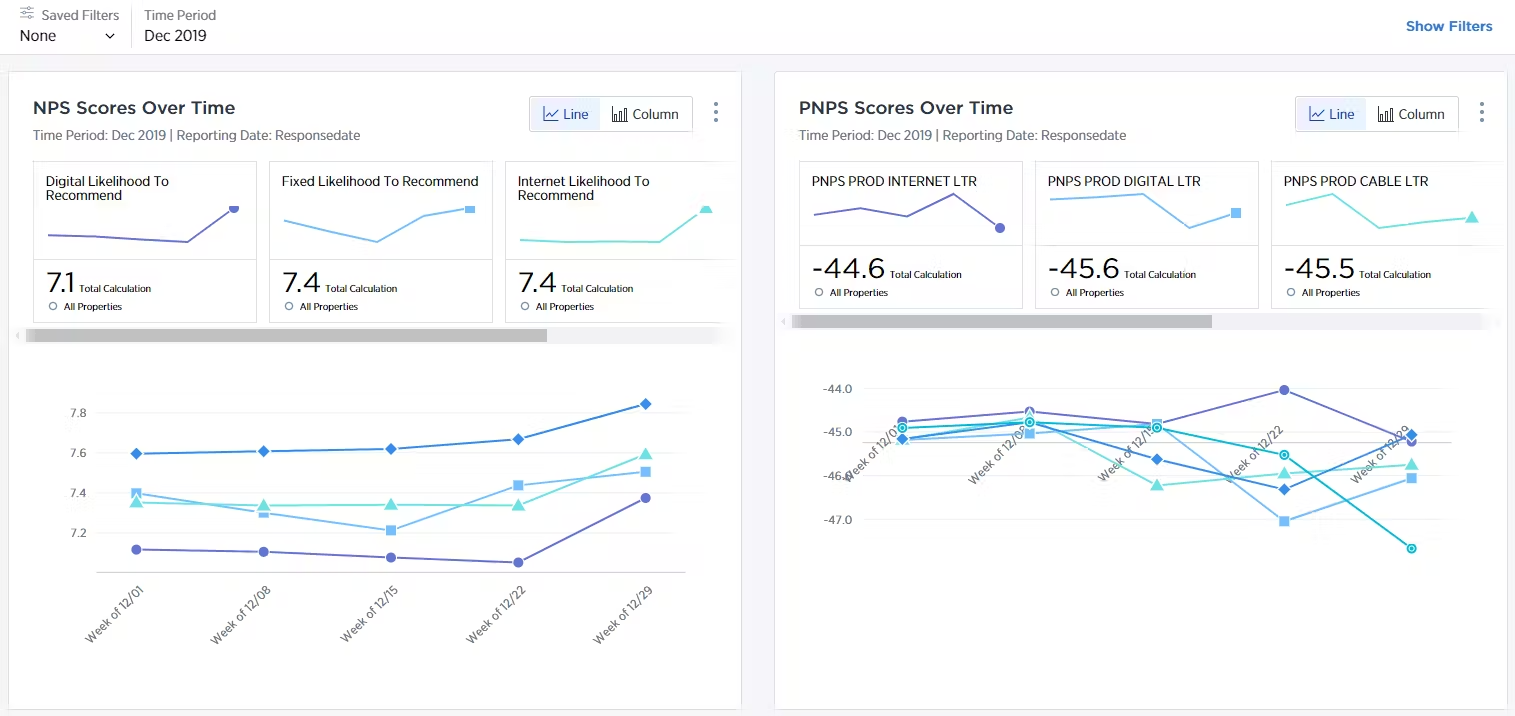
Task: Select Line view for PNPS Scores chart
Action: pos(1332,114)
